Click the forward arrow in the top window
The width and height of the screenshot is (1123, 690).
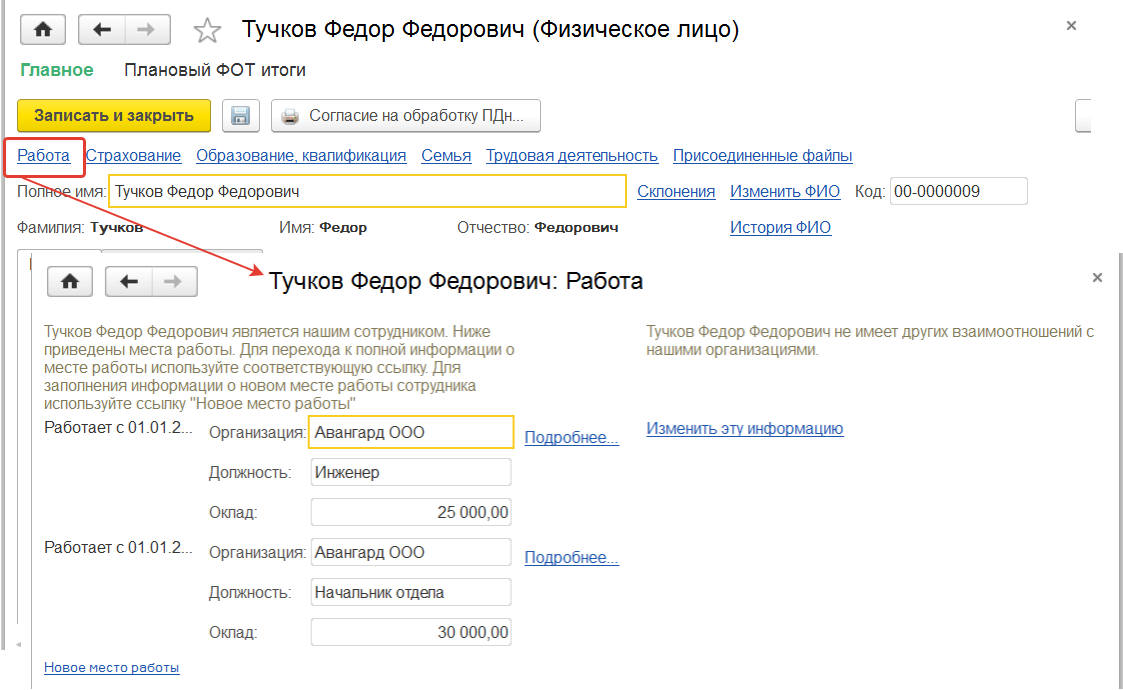pyautogui.click(x=146, y=30)
